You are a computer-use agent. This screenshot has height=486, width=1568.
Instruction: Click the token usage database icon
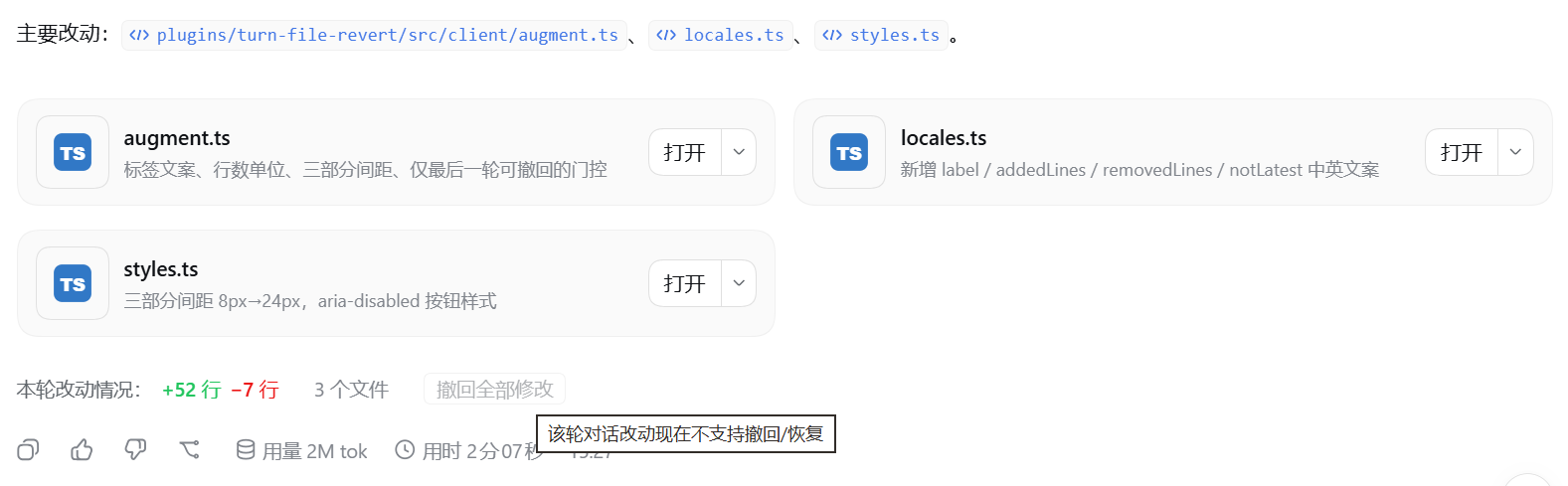(246, 450)
